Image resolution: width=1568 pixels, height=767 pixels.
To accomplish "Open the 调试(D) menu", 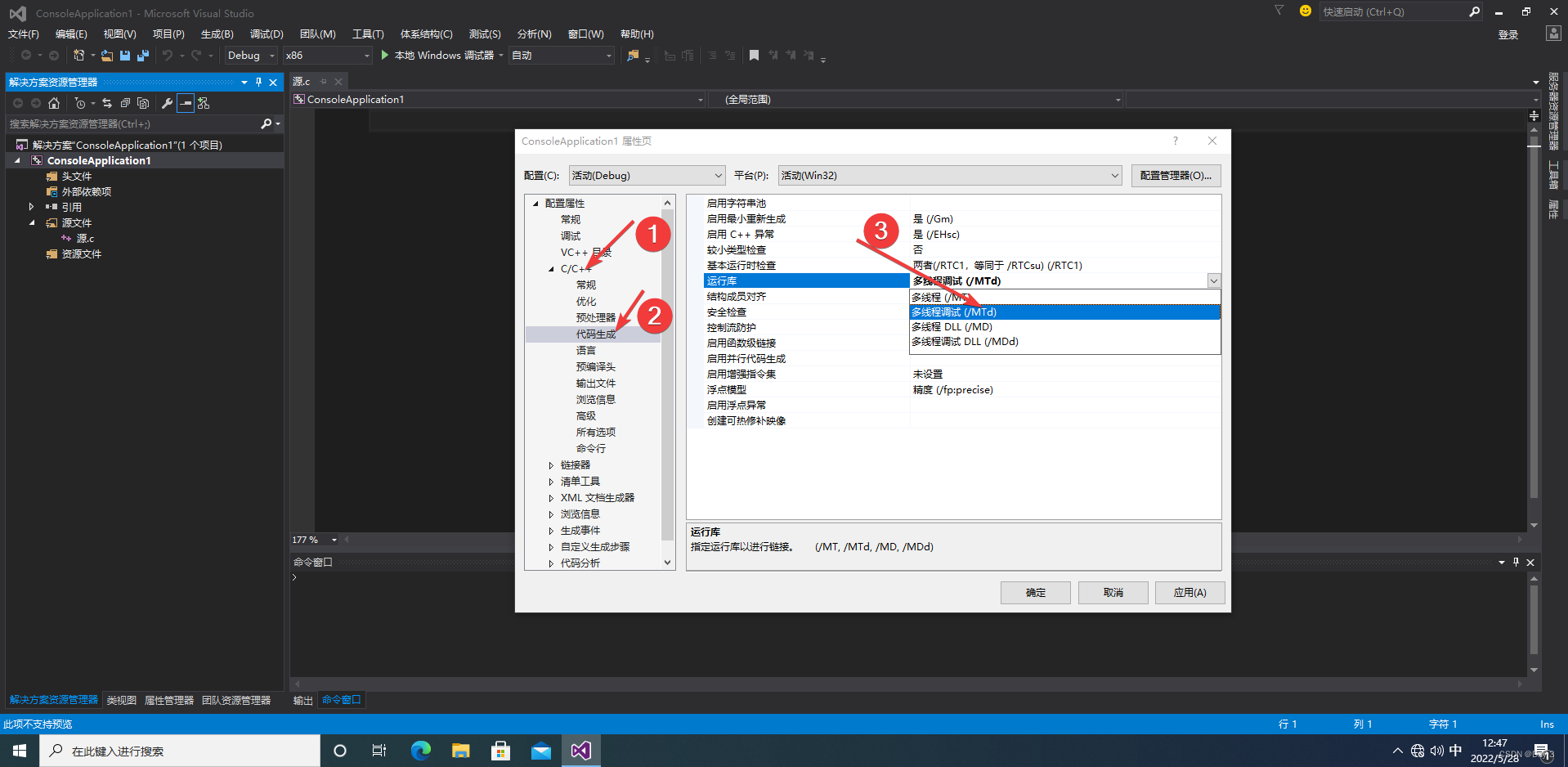I will click(267, 34).
